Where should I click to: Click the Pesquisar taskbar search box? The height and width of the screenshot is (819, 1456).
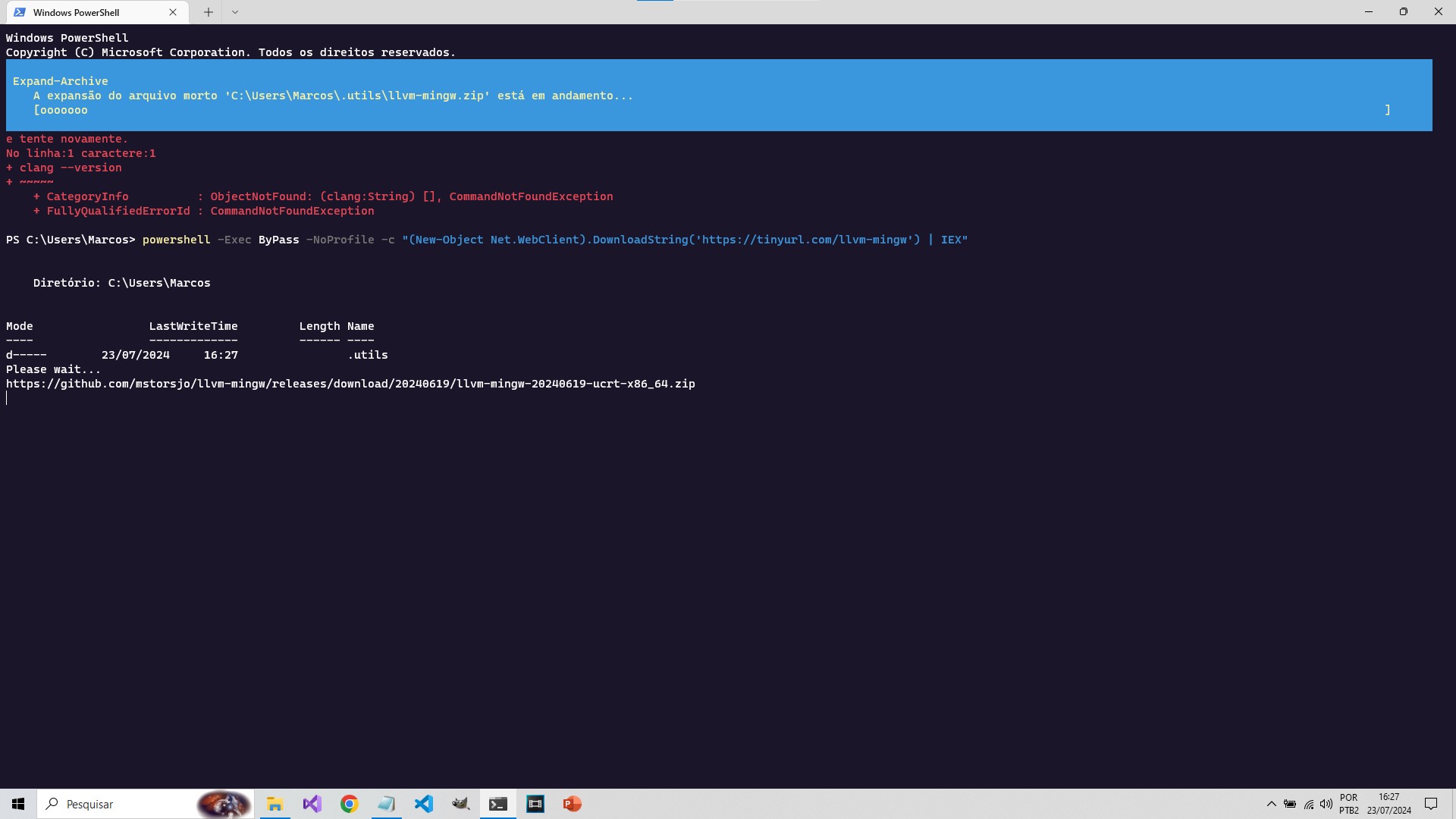click(146, 804)
